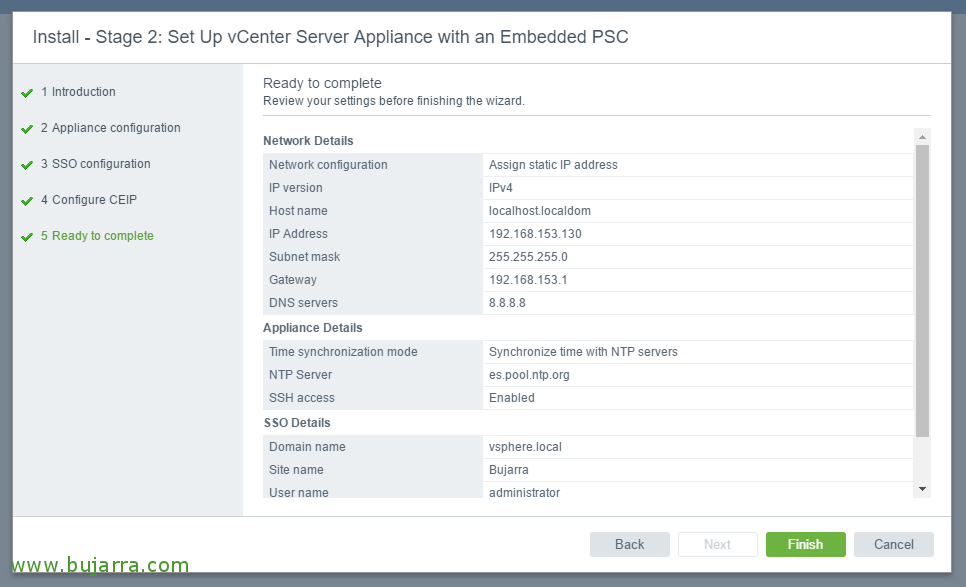Click the Gateway value 192.168.153.1
Viewport: 966px width, 587px height.
pos(528,280)
